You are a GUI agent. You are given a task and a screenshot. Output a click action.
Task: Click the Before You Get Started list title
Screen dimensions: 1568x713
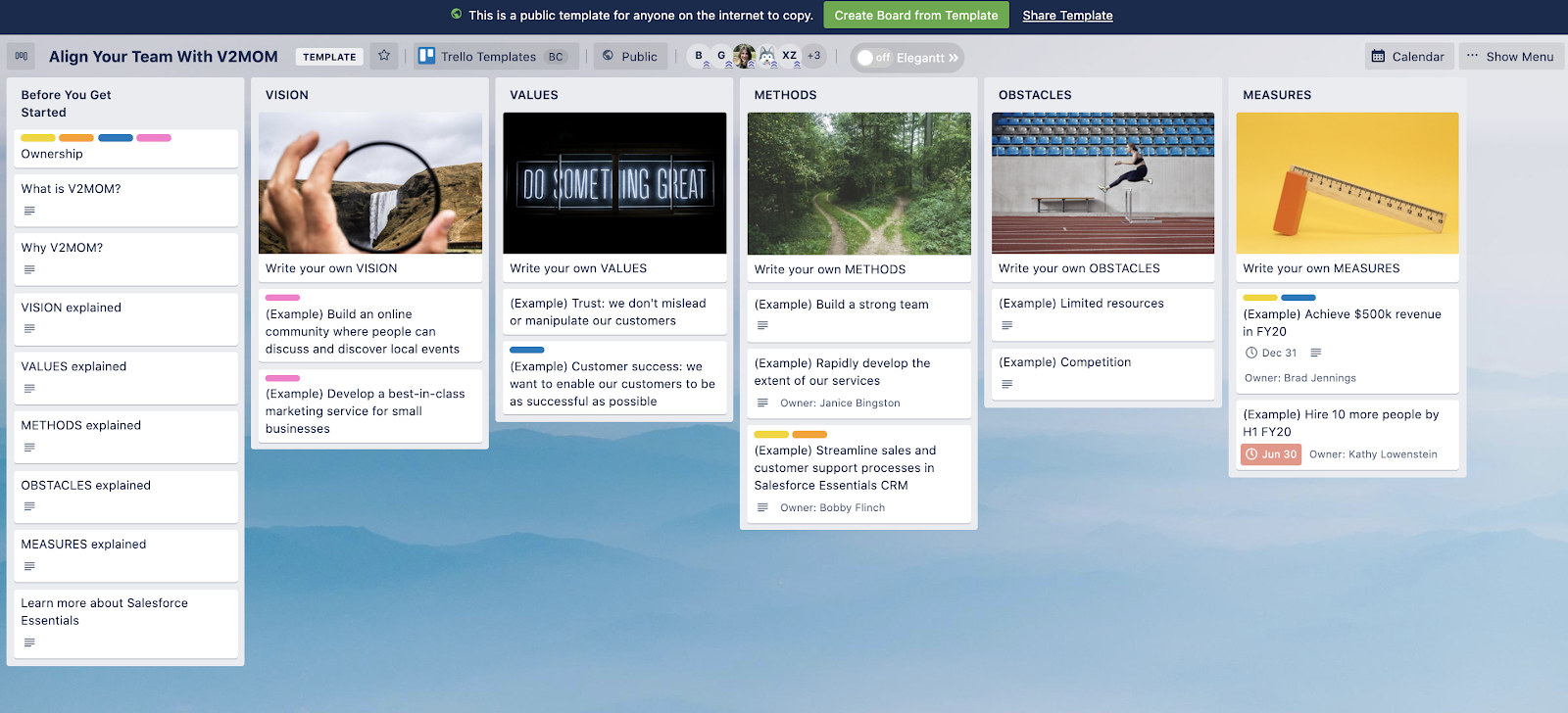tap(67, 104)
